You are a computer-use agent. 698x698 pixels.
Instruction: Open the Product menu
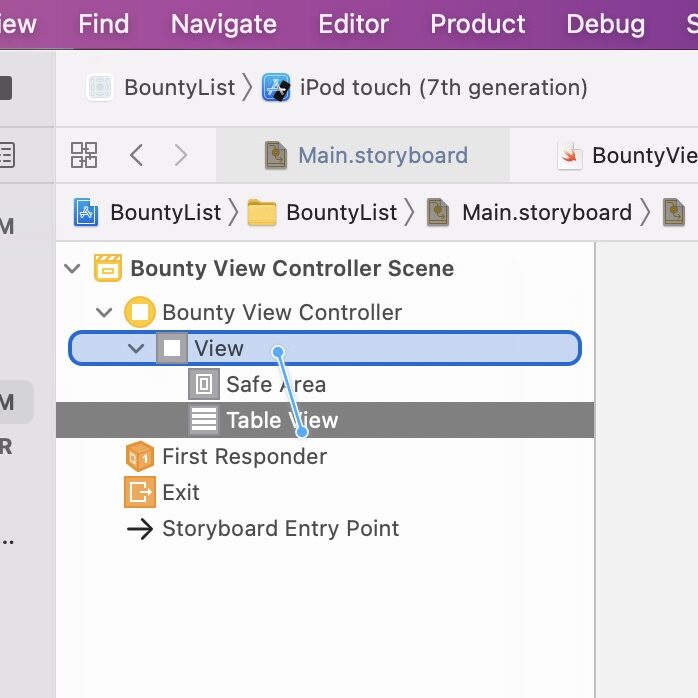(478, 24)
